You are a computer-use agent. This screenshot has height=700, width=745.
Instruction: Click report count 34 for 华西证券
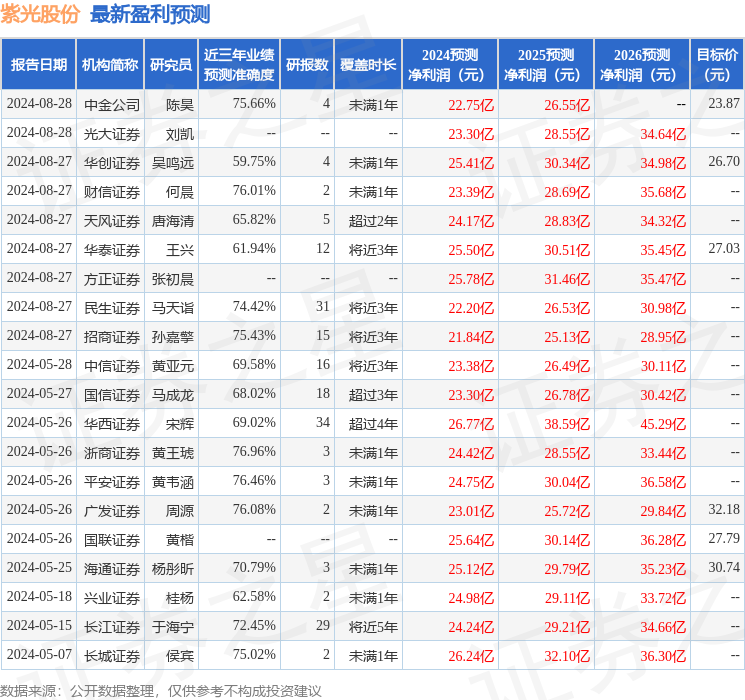[x=323, y=422]
